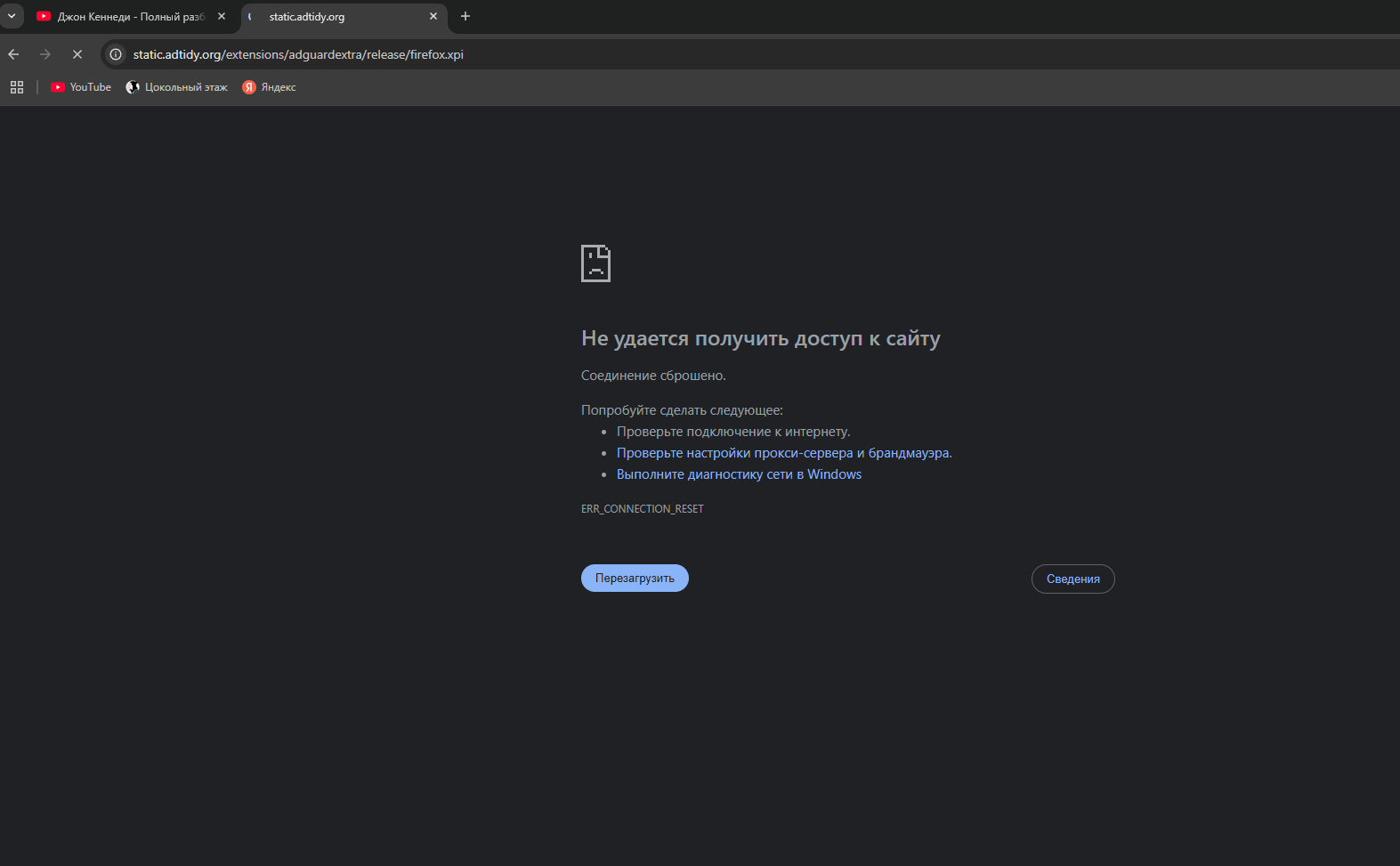Open the apps grid in bookmarks bar

[17, 87]
